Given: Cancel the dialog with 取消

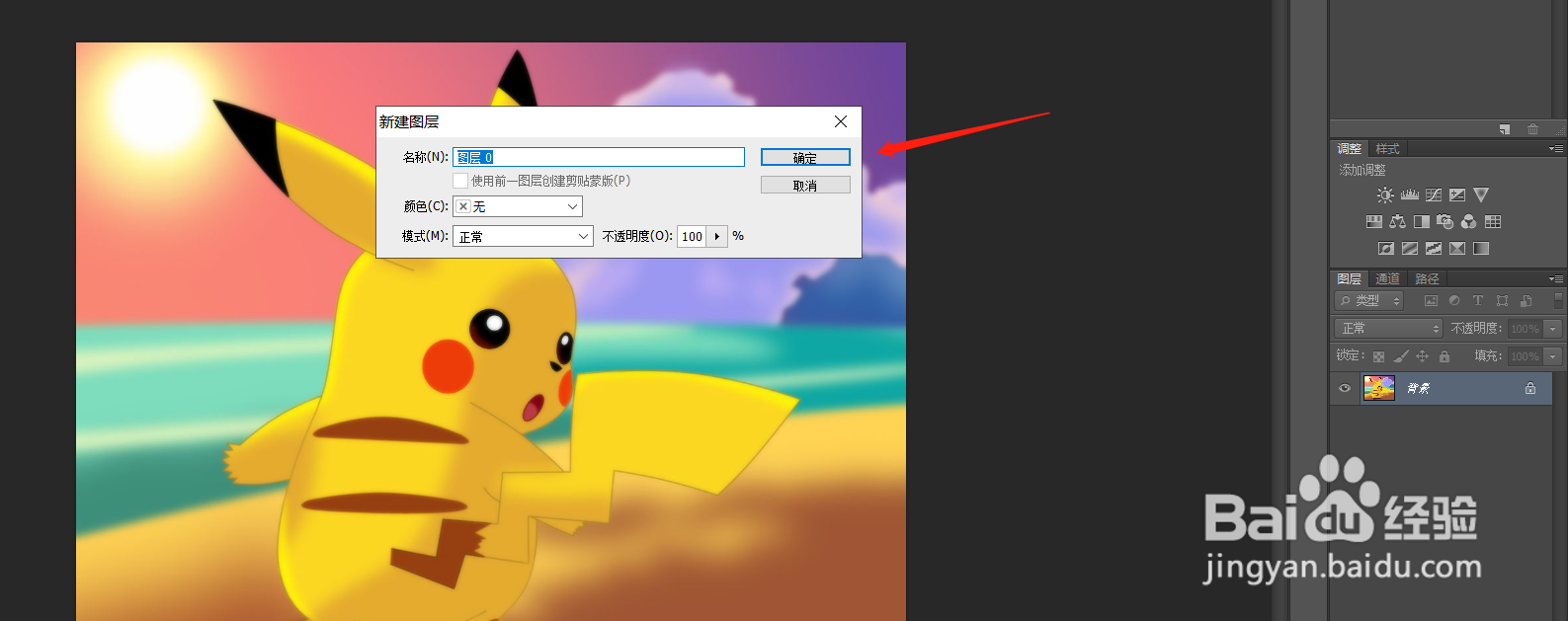Looking at the screenshot, I should (805, 185).
